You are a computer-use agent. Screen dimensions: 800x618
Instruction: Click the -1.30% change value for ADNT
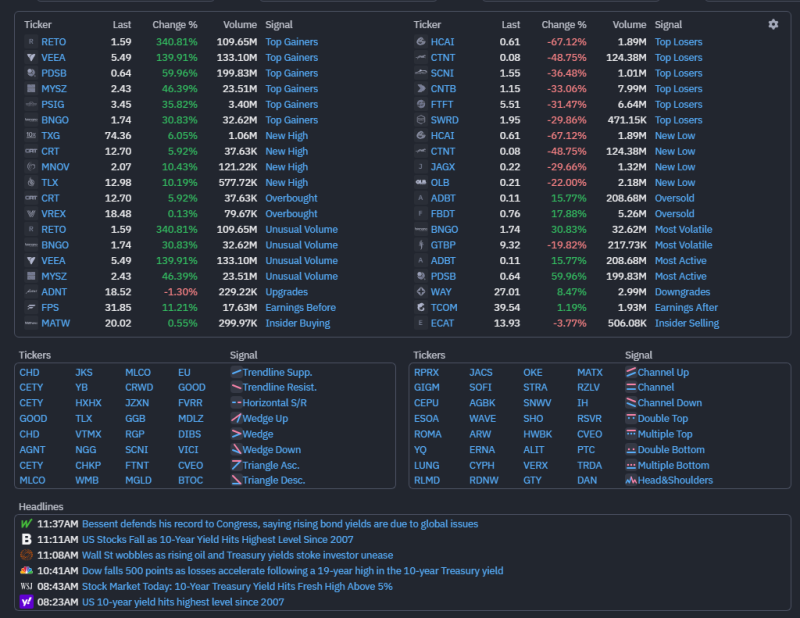coord(181,292)
